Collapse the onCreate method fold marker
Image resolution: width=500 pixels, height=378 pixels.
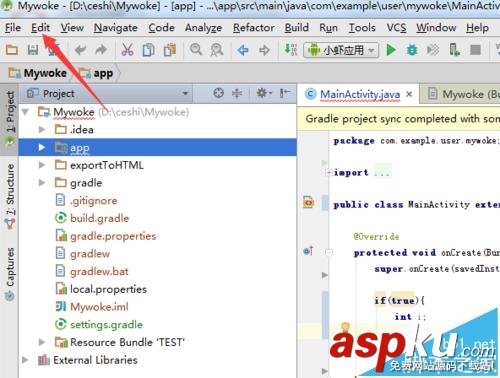329,253
